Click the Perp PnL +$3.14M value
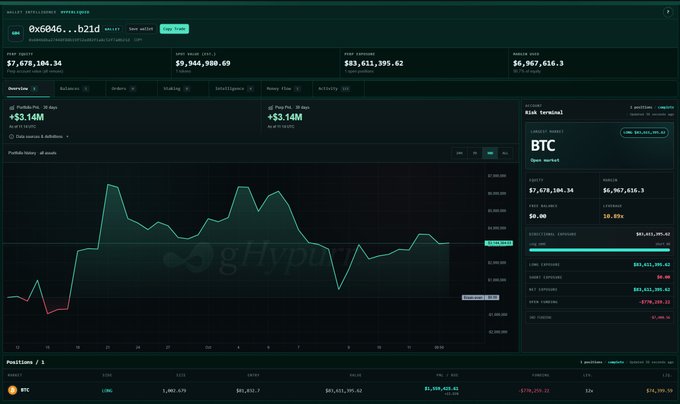 coord(285,117)
